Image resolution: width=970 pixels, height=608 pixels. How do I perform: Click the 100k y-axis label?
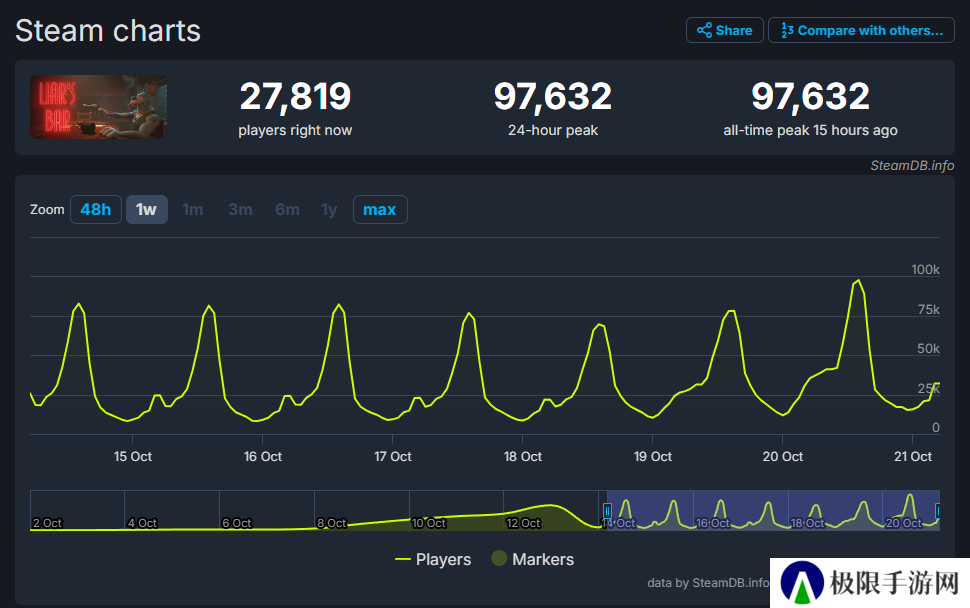[925, 270]
